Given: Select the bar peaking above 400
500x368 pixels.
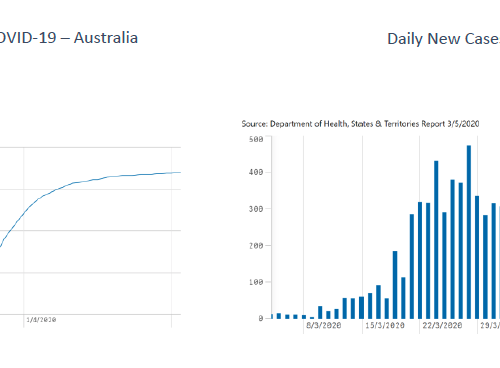Looking at the screenshot, I should (x=436, y=240).
